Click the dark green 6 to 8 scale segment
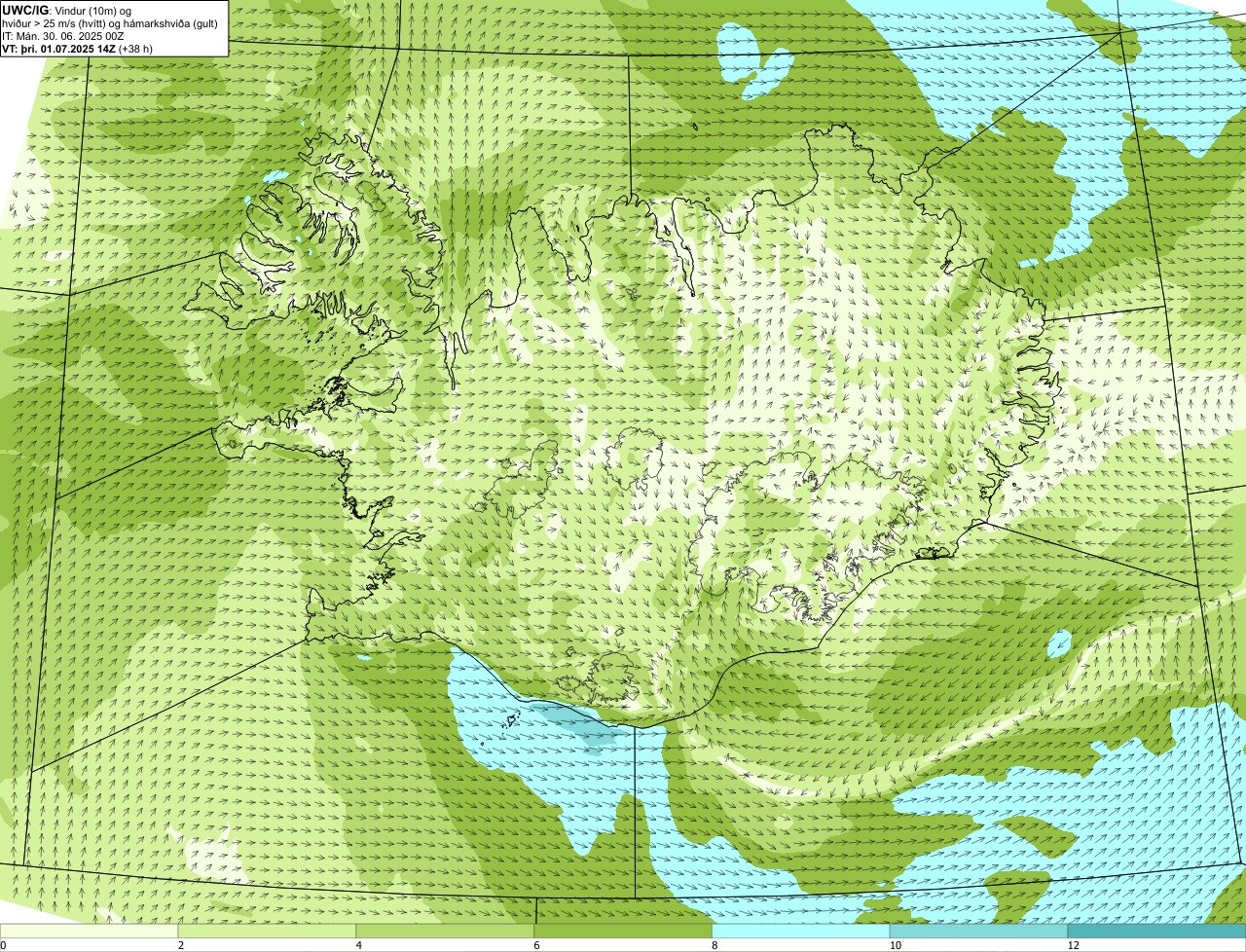The width and height of the screenshot is (1246, 952). [x=624, y=932]
